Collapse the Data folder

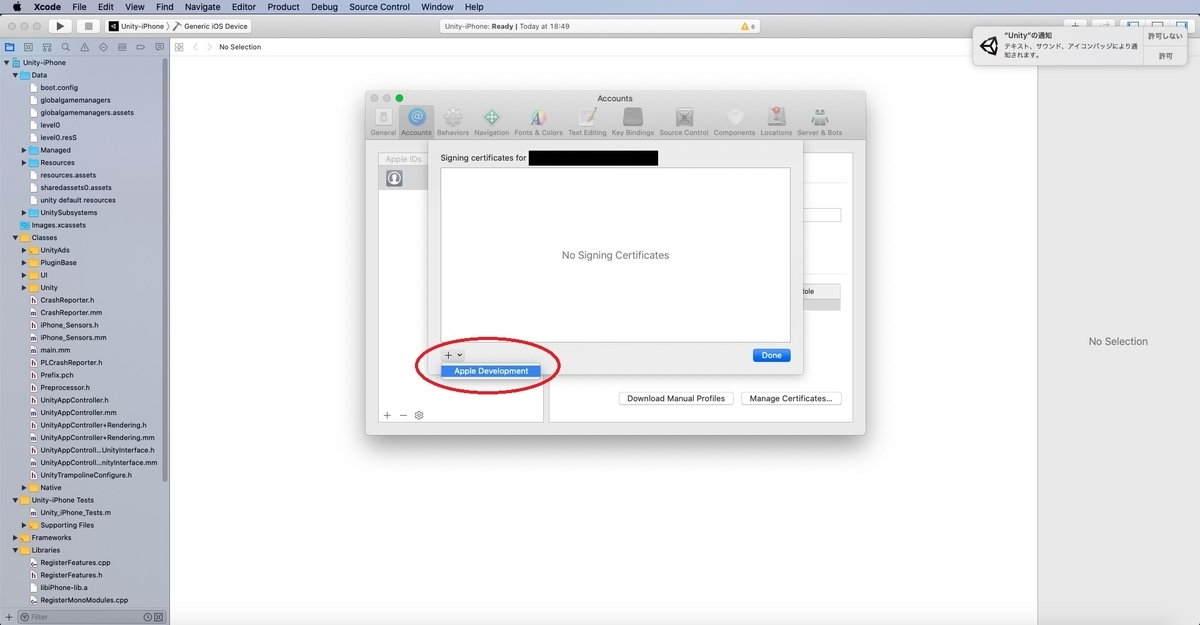[15, 75]
